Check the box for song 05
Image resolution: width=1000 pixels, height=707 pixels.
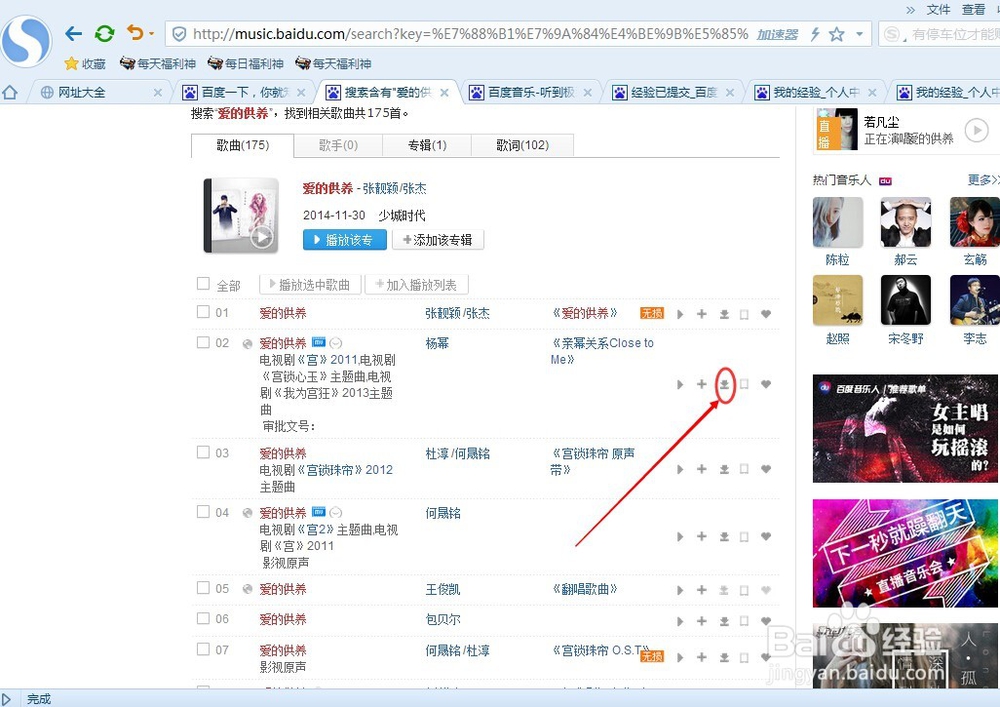tap(203, 587)
